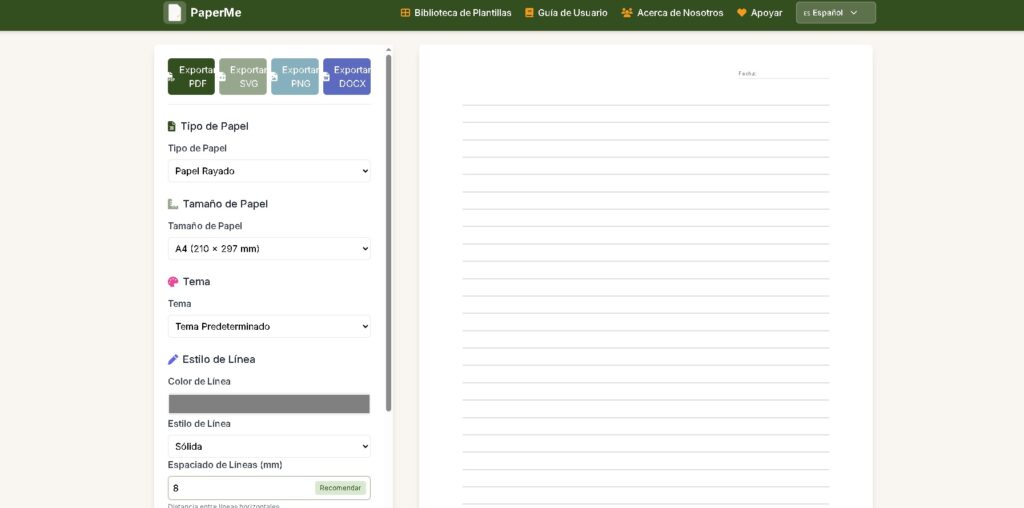The width and height of the screenshot is (1024, 508).
Task: Click the ruler icon beside Tamaño de Papel heading
Action: [x=173, y=204]
